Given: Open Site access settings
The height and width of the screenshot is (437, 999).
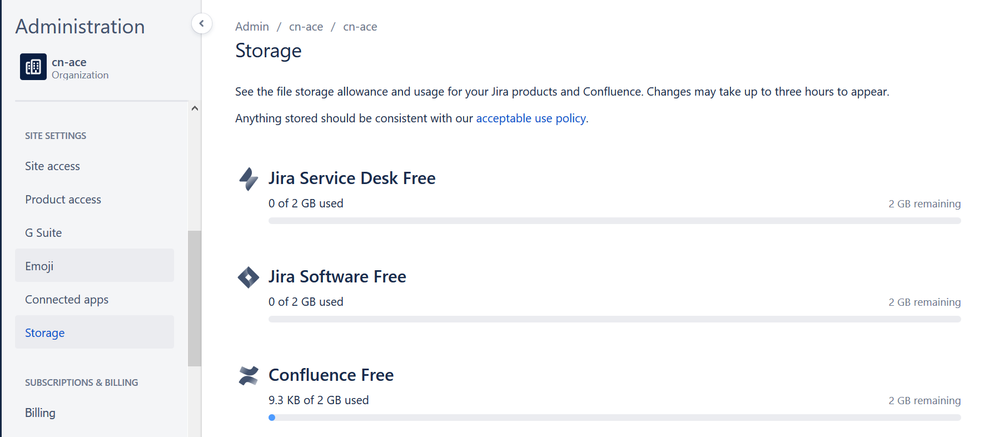Looking at the screenshot, I should point(94,166).
